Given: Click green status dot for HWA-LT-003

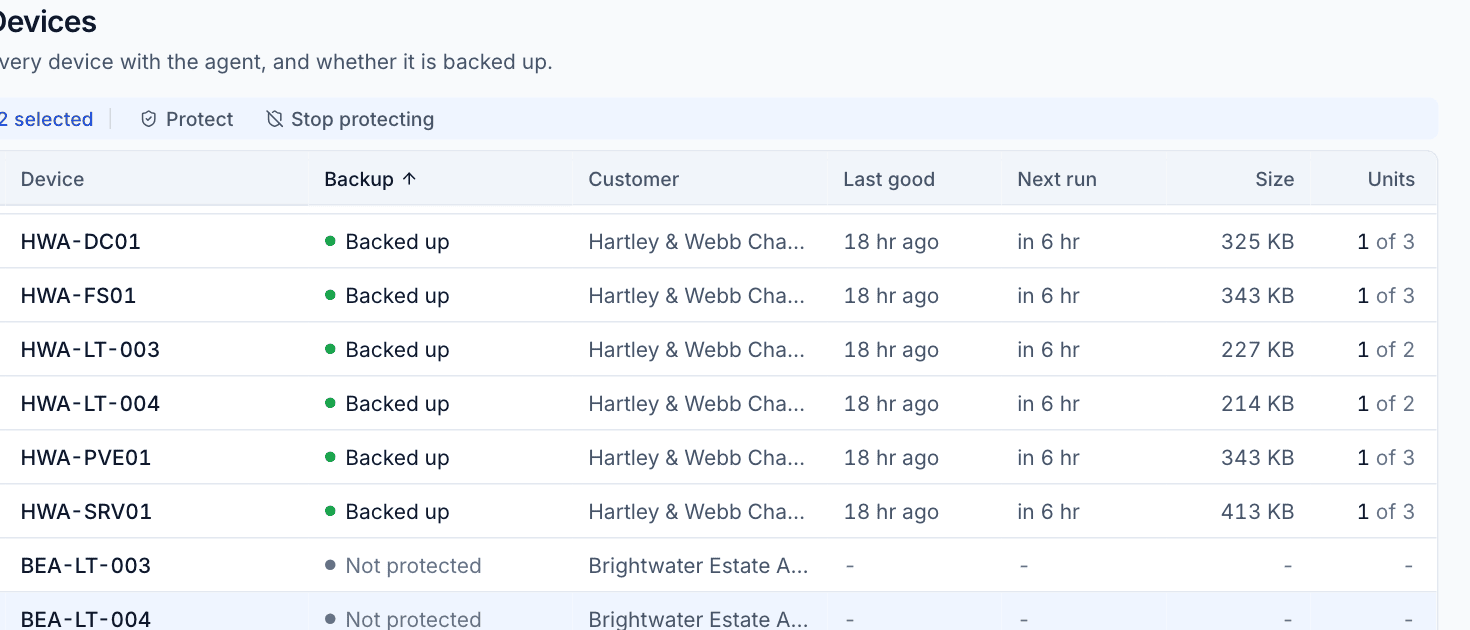Looking at the screenshot, I should tap(330, 349).
